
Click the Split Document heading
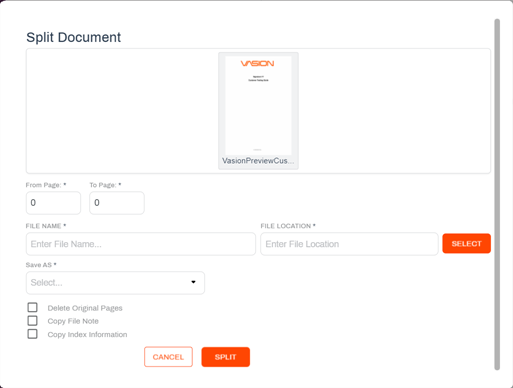[74, 37]
